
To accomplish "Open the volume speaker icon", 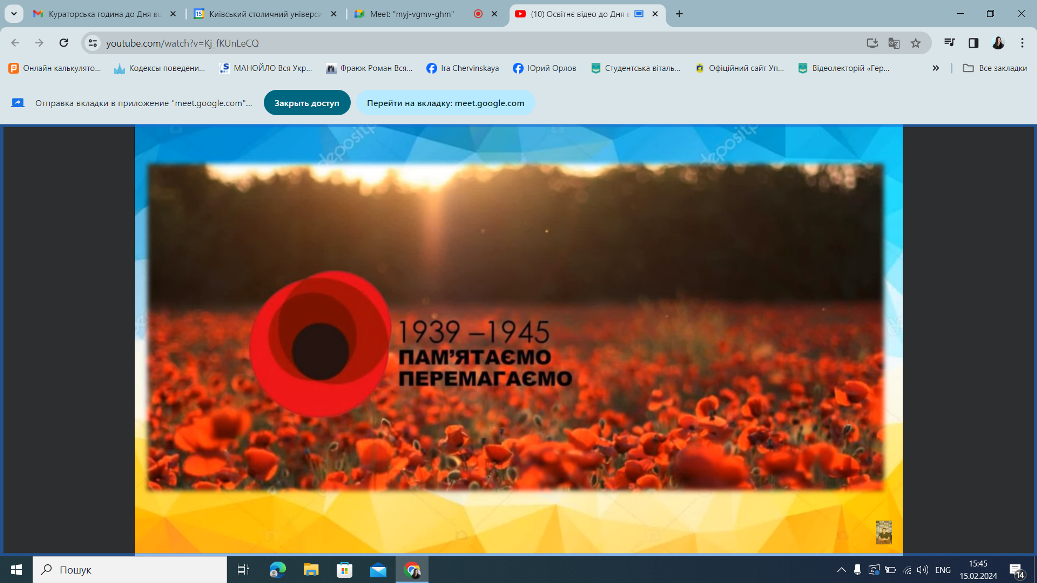I will click(923, 569).
